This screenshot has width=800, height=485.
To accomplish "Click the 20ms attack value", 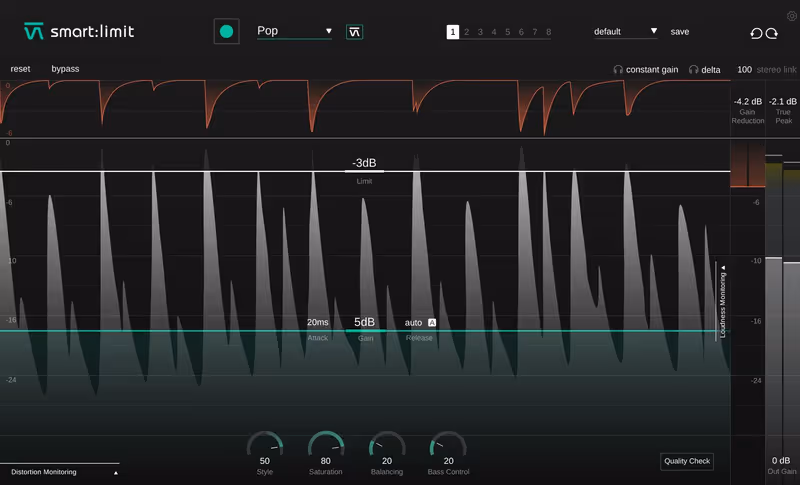I will click(x=317, y=322).
